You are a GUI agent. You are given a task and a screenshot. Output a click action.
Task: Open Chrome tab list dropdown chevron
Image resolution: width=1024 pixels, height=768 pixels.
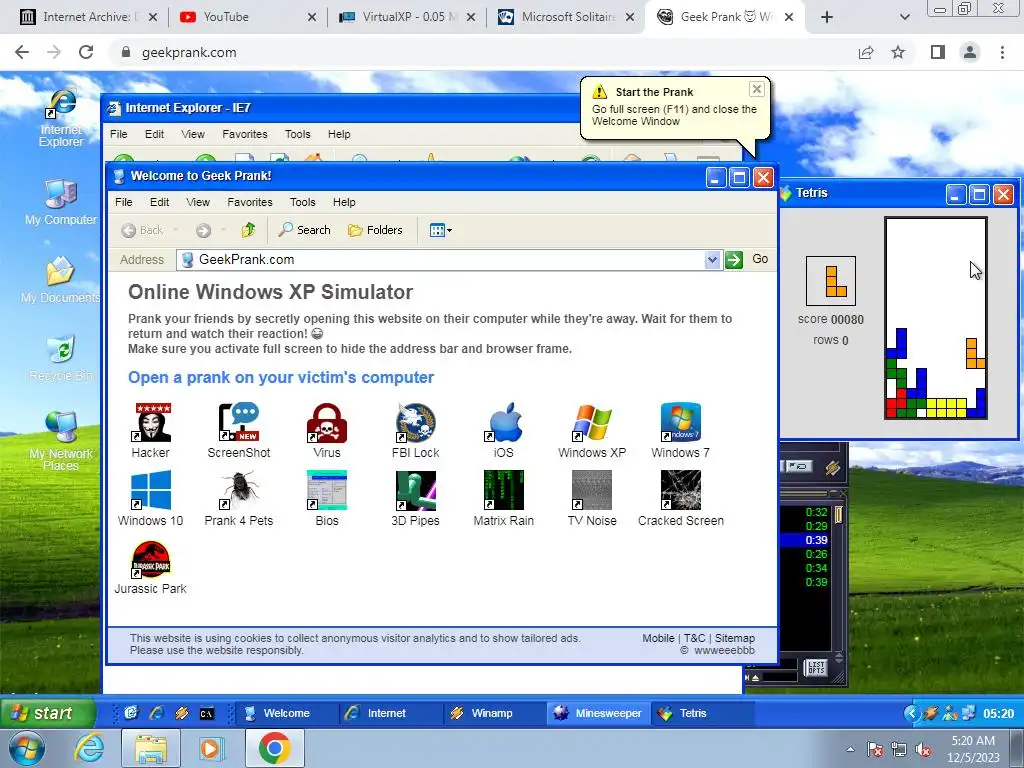pos(904,18)
